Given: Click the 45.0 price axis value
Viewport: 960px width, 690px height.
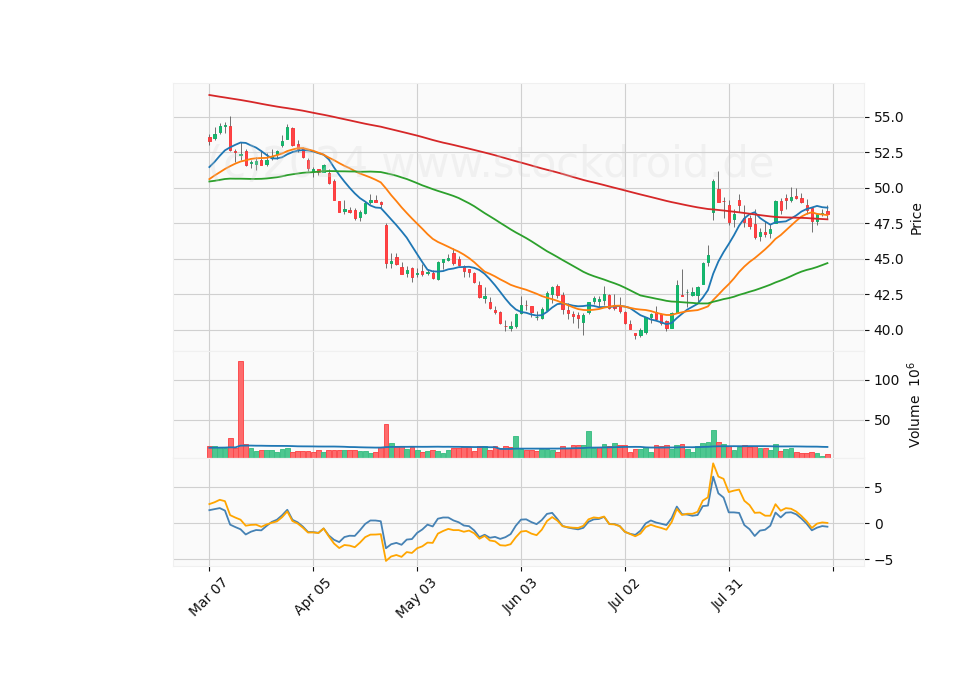Looking at the screenshot, I should pyautogui.click(x=888, y=260).
